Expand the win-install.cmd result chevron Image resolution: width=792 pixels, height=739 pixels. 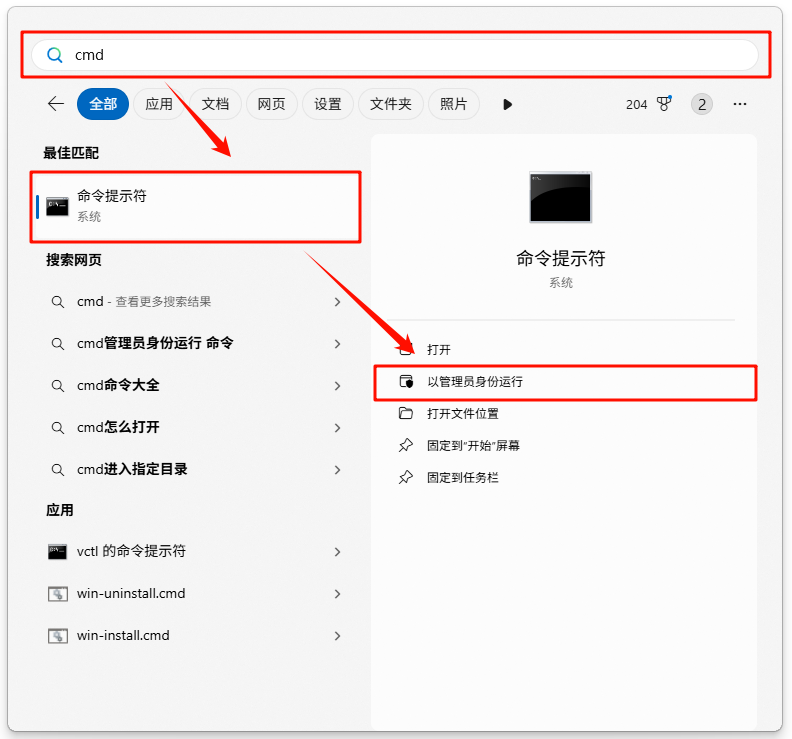[x=338, y=636]
